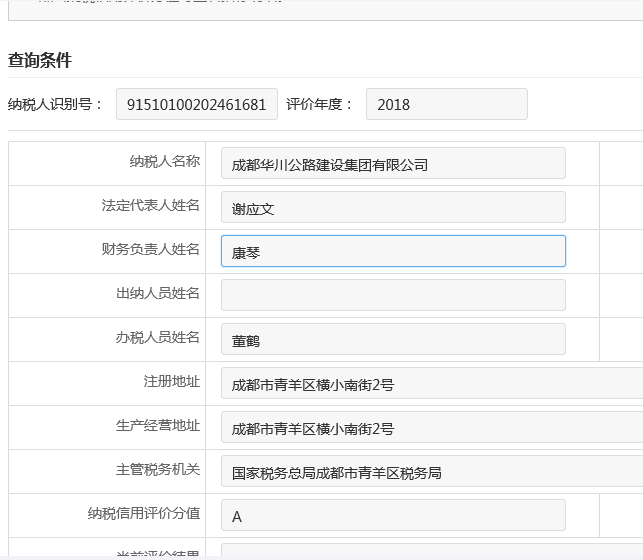
Task: Click the 纳税人名称 row label
Action: tap(164, 161)
